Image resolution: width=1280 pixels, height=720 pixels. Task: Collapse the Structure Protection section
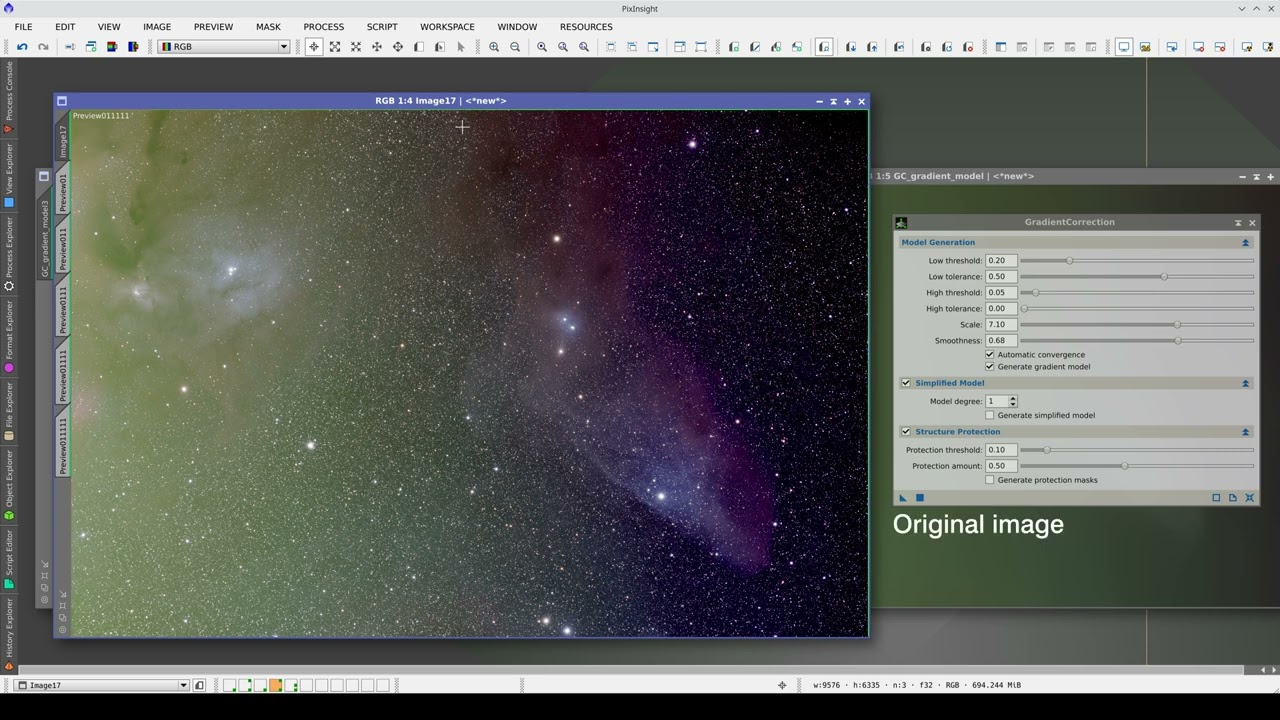pyautogui.click(x=1245, y=432)
